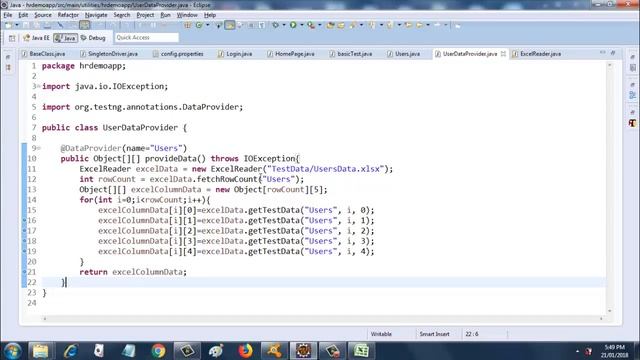Click the 'TestData/UsersData.xlsx' string in code
Screen dimensions: 640x360
point(325,169)
